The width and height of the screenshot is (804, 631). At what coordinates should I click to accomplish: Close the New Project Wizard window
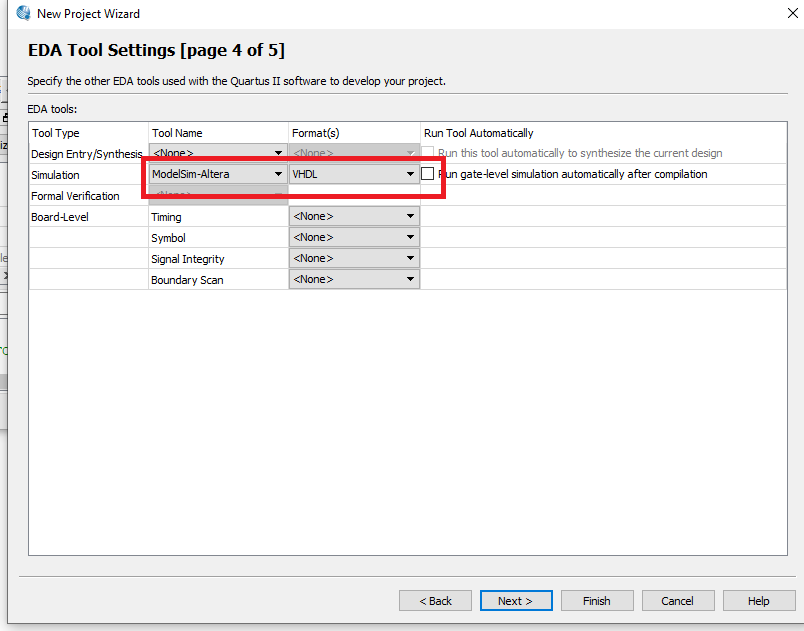point(792,13)
